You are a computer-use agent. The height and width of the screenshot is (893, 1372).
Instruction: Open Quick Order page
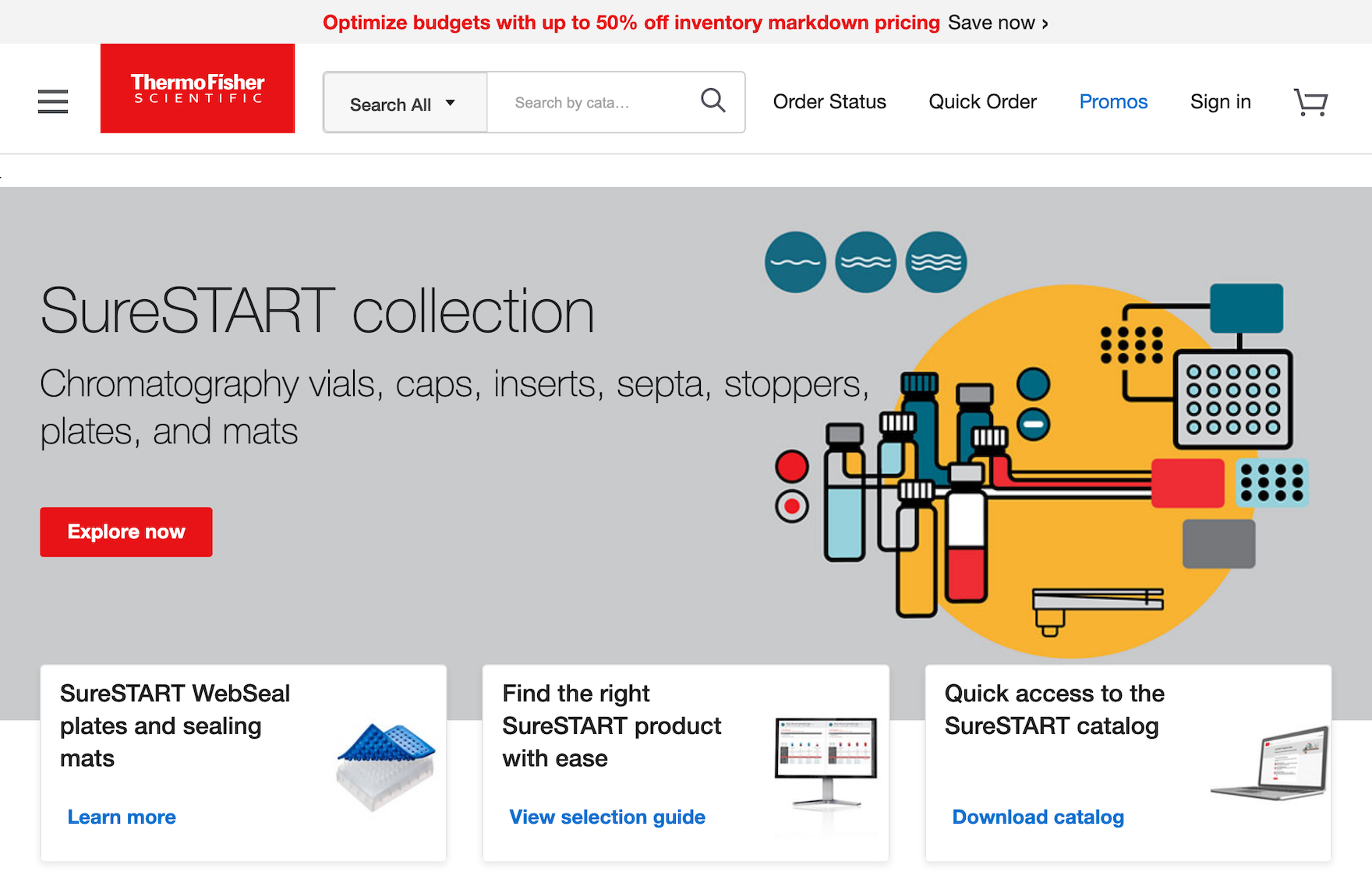[982, 102]
